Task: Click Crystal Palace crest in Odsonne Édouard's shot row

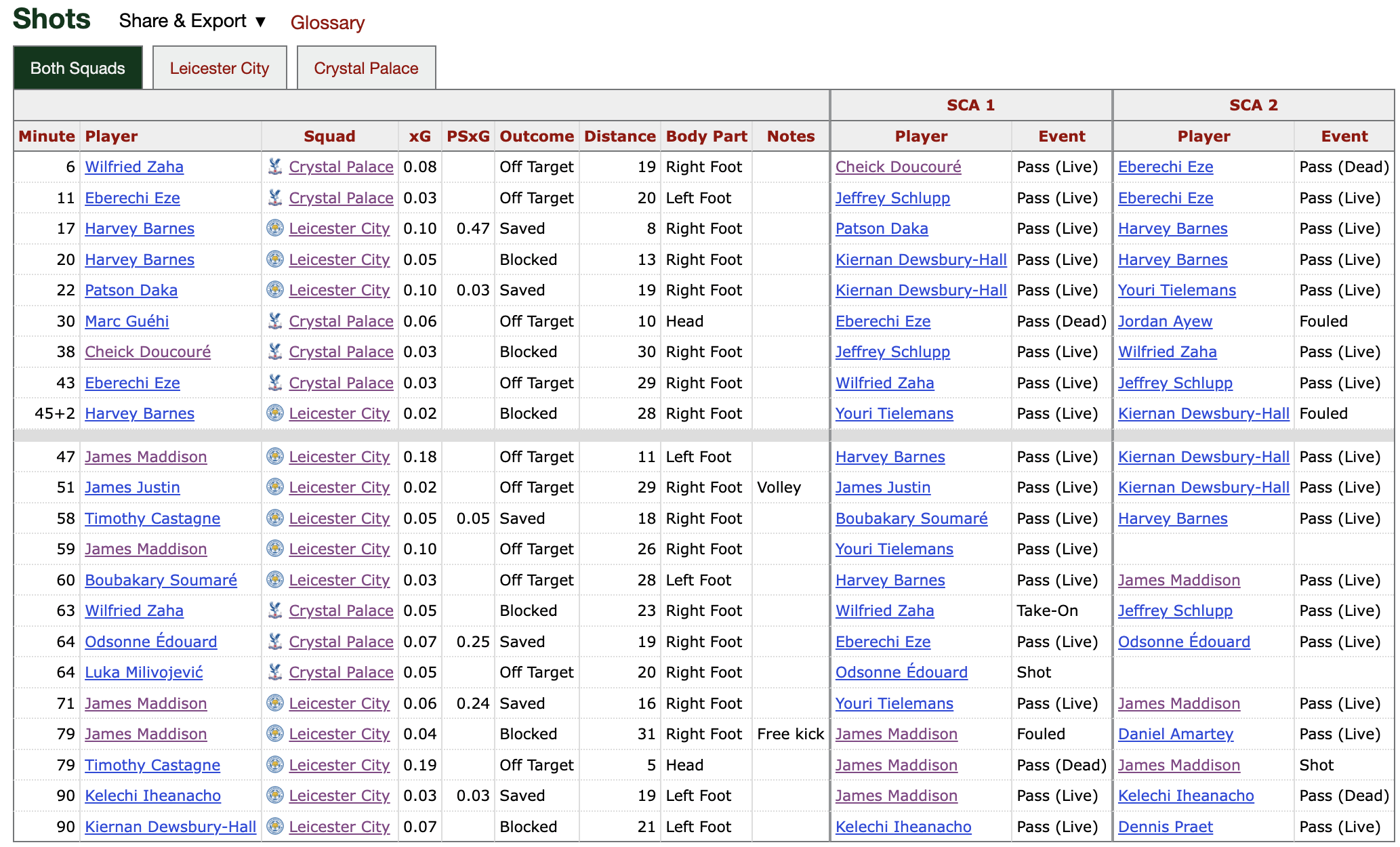Action: click(x=275, y=642)
